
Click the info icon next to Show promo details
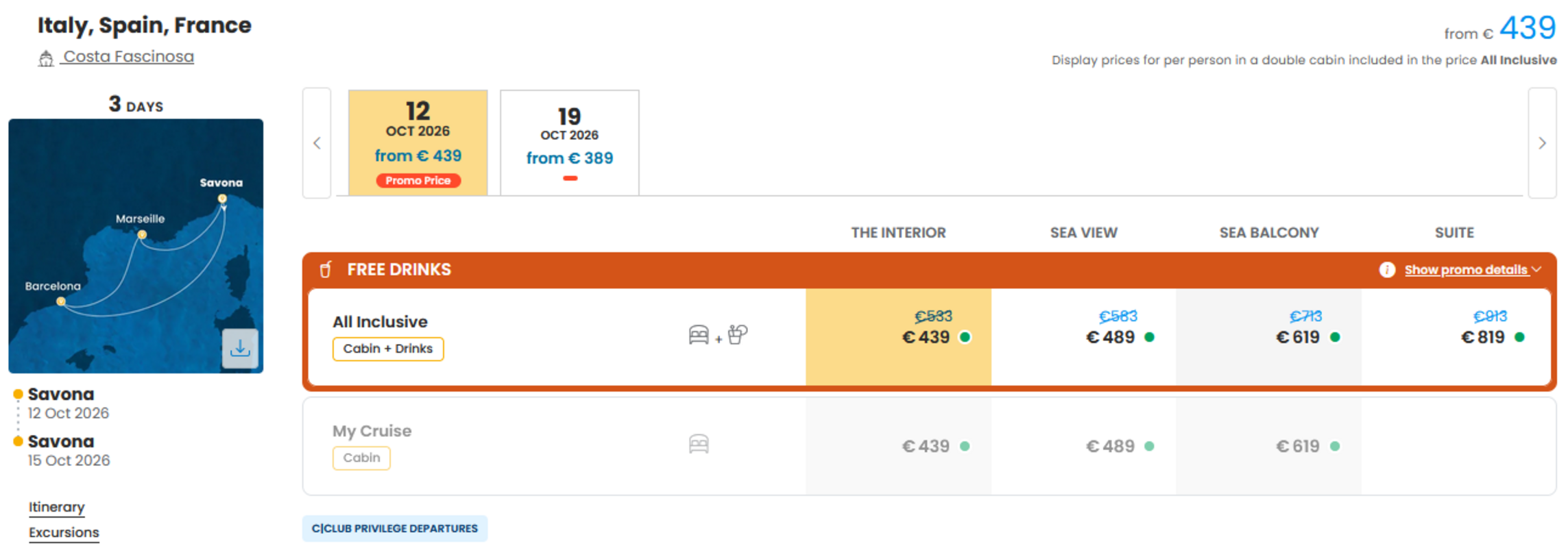tap(1386, 270)
